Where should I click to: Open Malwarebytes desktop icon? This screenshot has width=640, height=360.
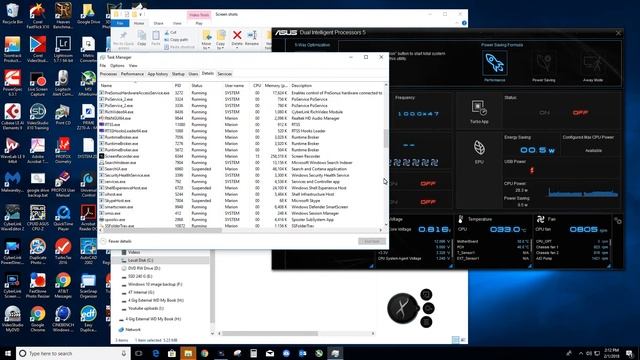pyautogui.click(x=12, y=182)
